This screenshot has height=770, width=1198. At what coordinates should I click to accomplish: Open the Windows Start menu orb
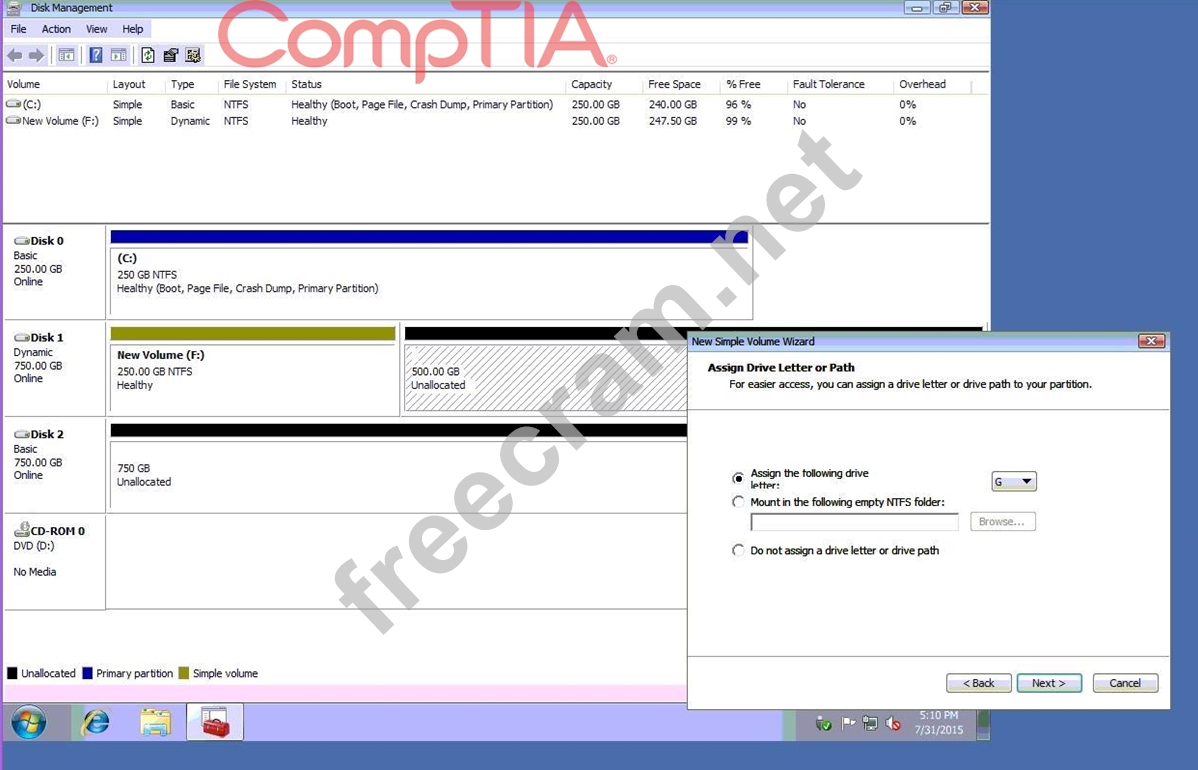click(x=28, y=722)
